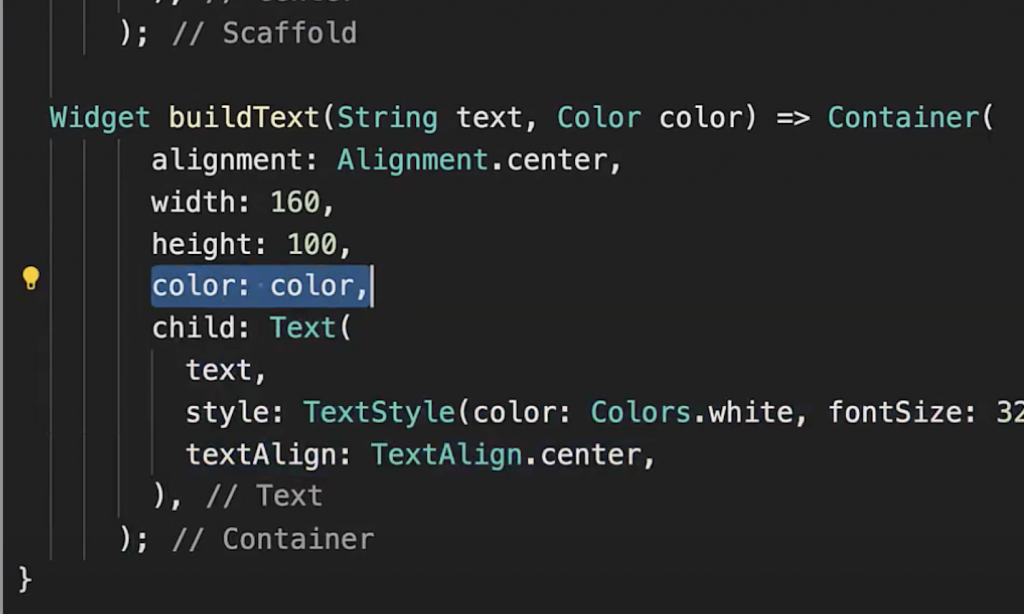Click the // Container closing comment

[x=273, y=539]
